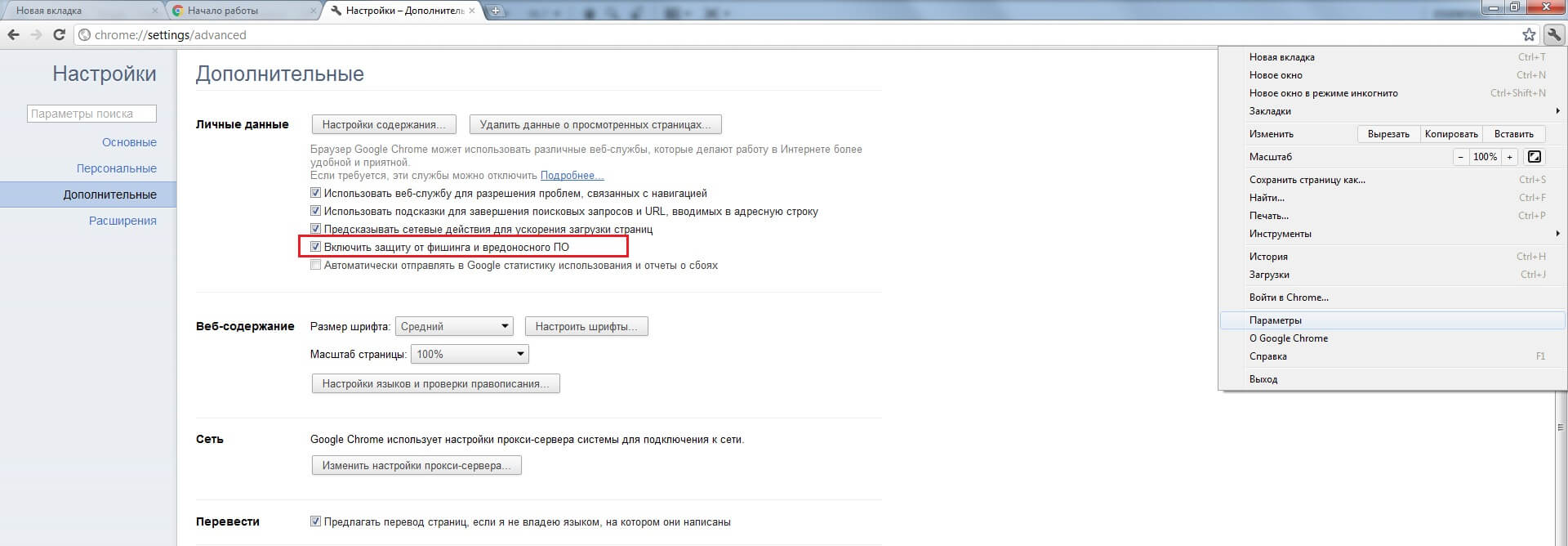Bookmark page with the star icon
The image size is (1568, 546).
pyautogui.click(x=1529, y=34)
